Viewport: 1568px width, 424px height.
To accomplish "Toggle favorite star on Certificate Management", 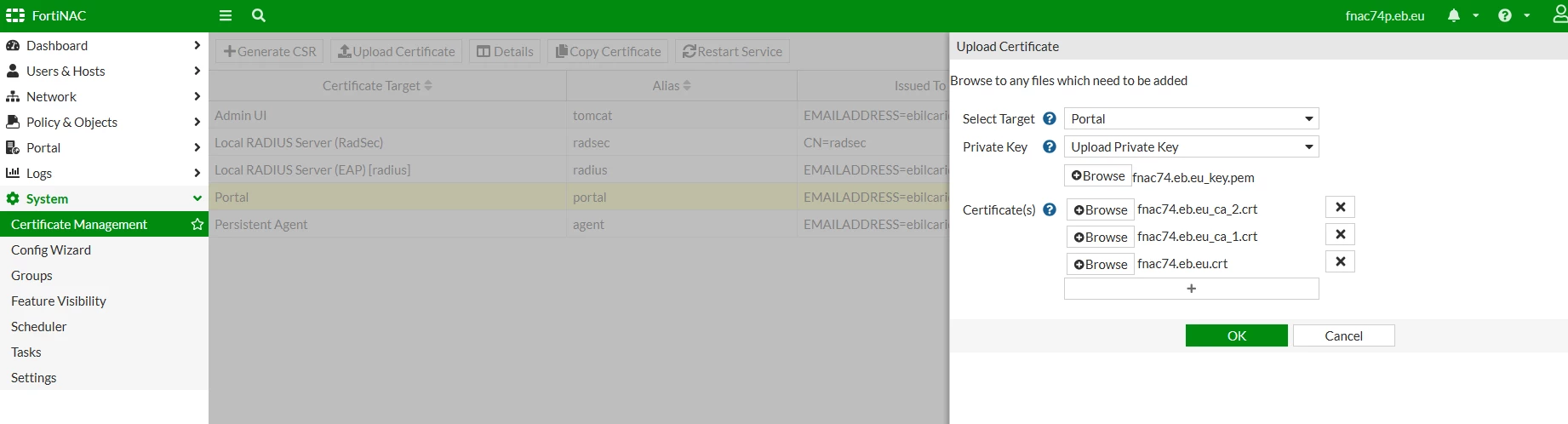I will pyautogui.click(x=197, y=224).
